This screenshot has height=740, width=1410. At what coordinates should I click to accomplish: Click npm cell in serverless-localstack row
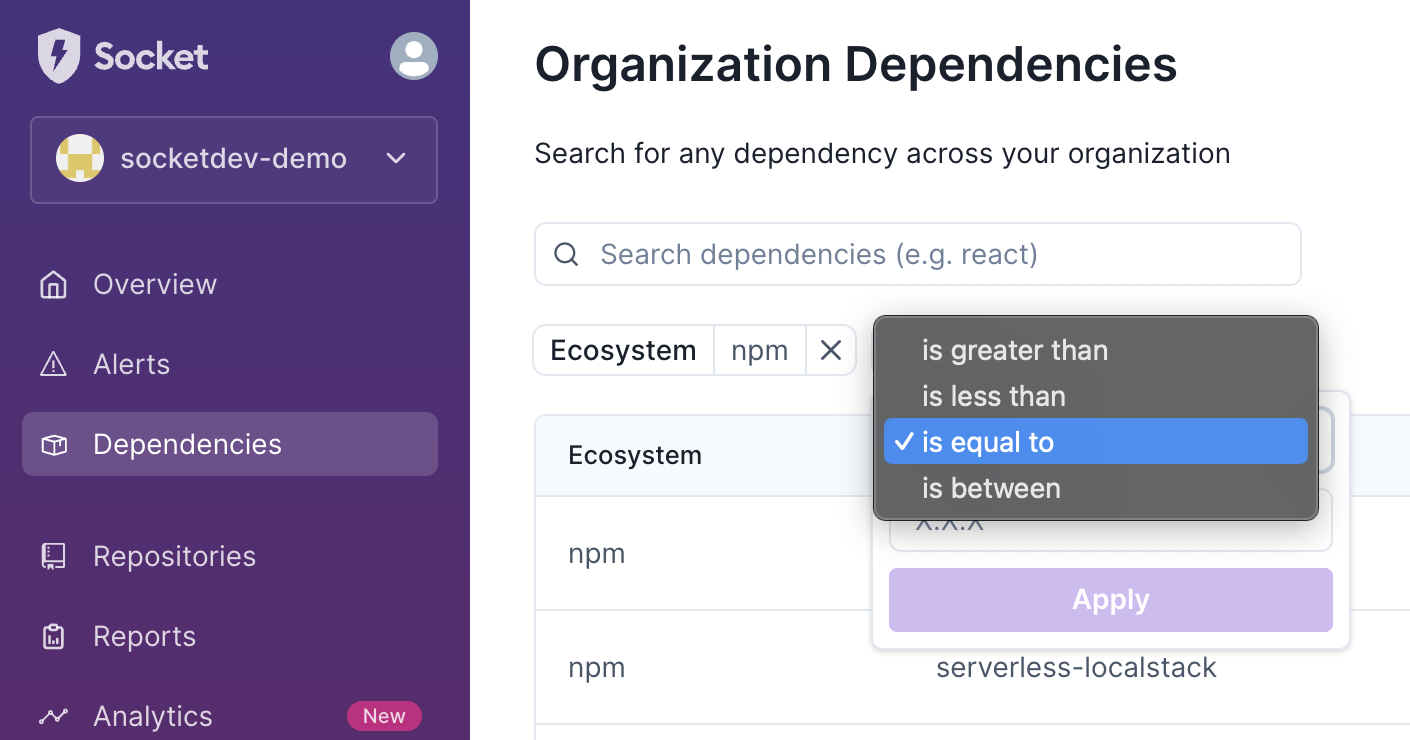[597, 668]
